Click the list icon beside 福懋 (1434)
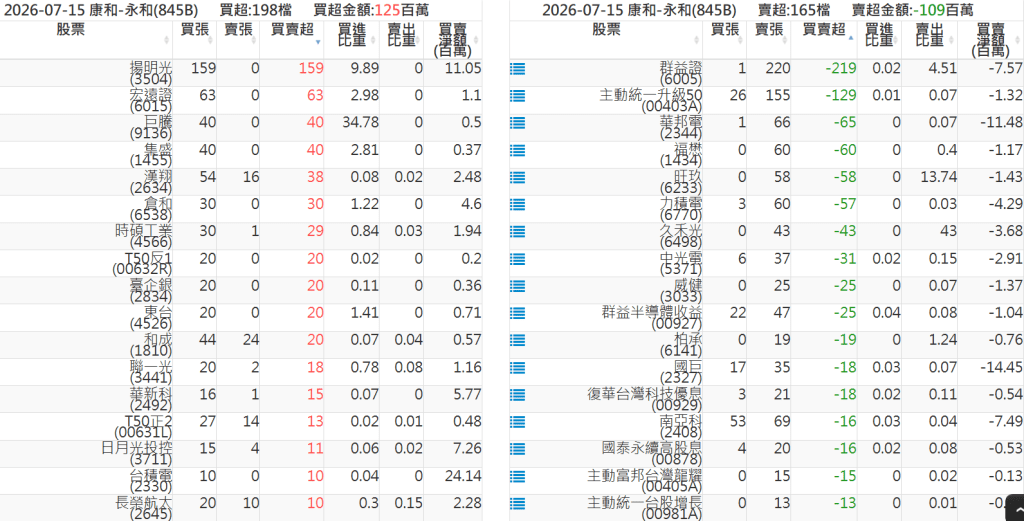 [x=517, y=150]
